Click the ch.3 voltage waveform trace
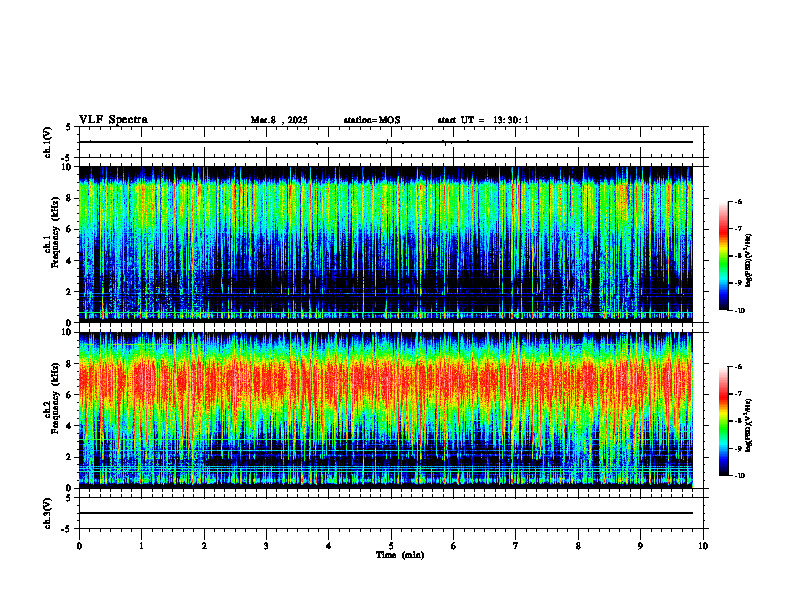Image resolution: width=792 pixels, height=612 pixels. tap(385, 513)
